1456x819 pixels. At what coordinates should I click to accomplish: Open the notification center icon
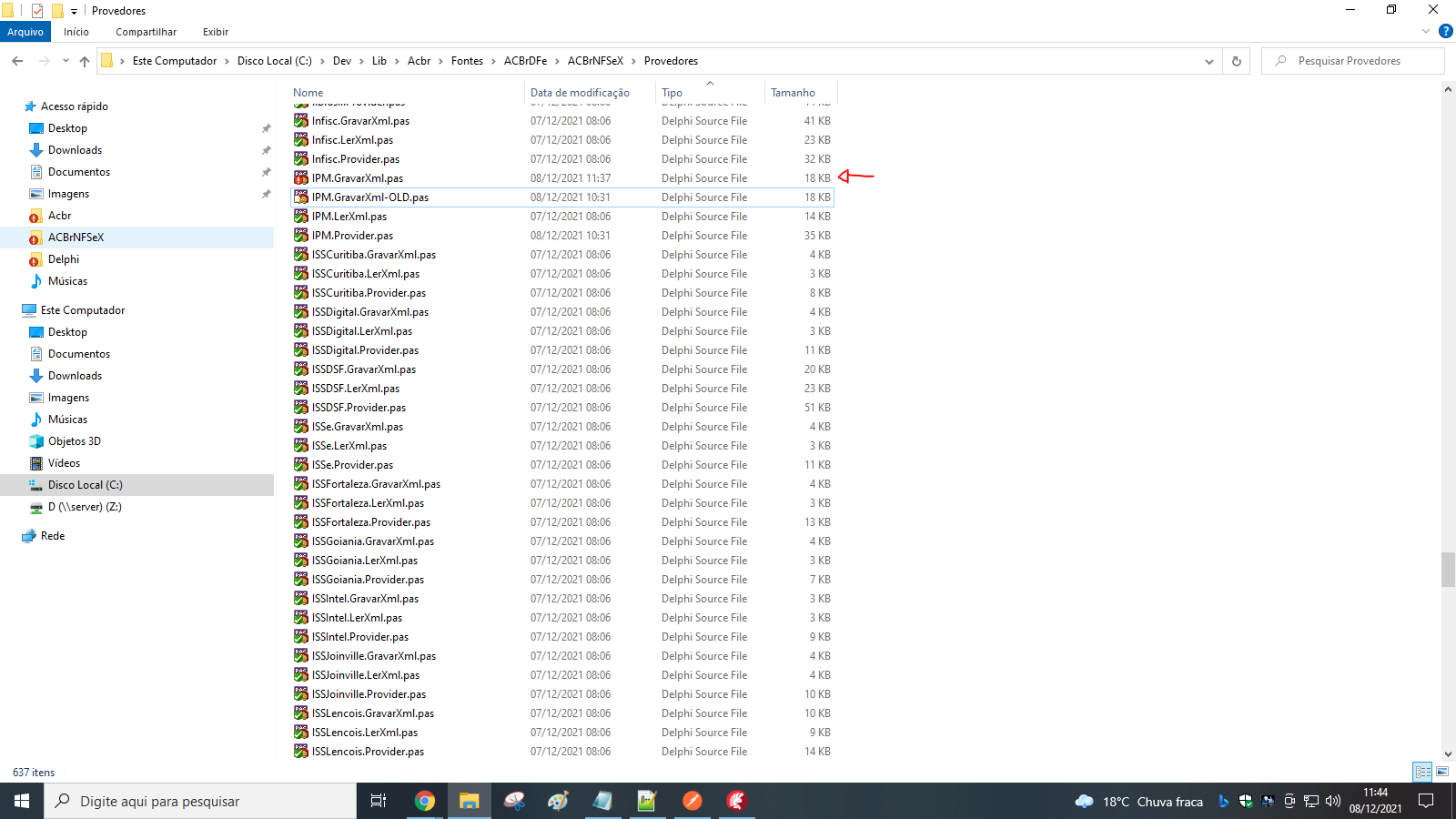pyautogui.click(x=1426, y=801)
